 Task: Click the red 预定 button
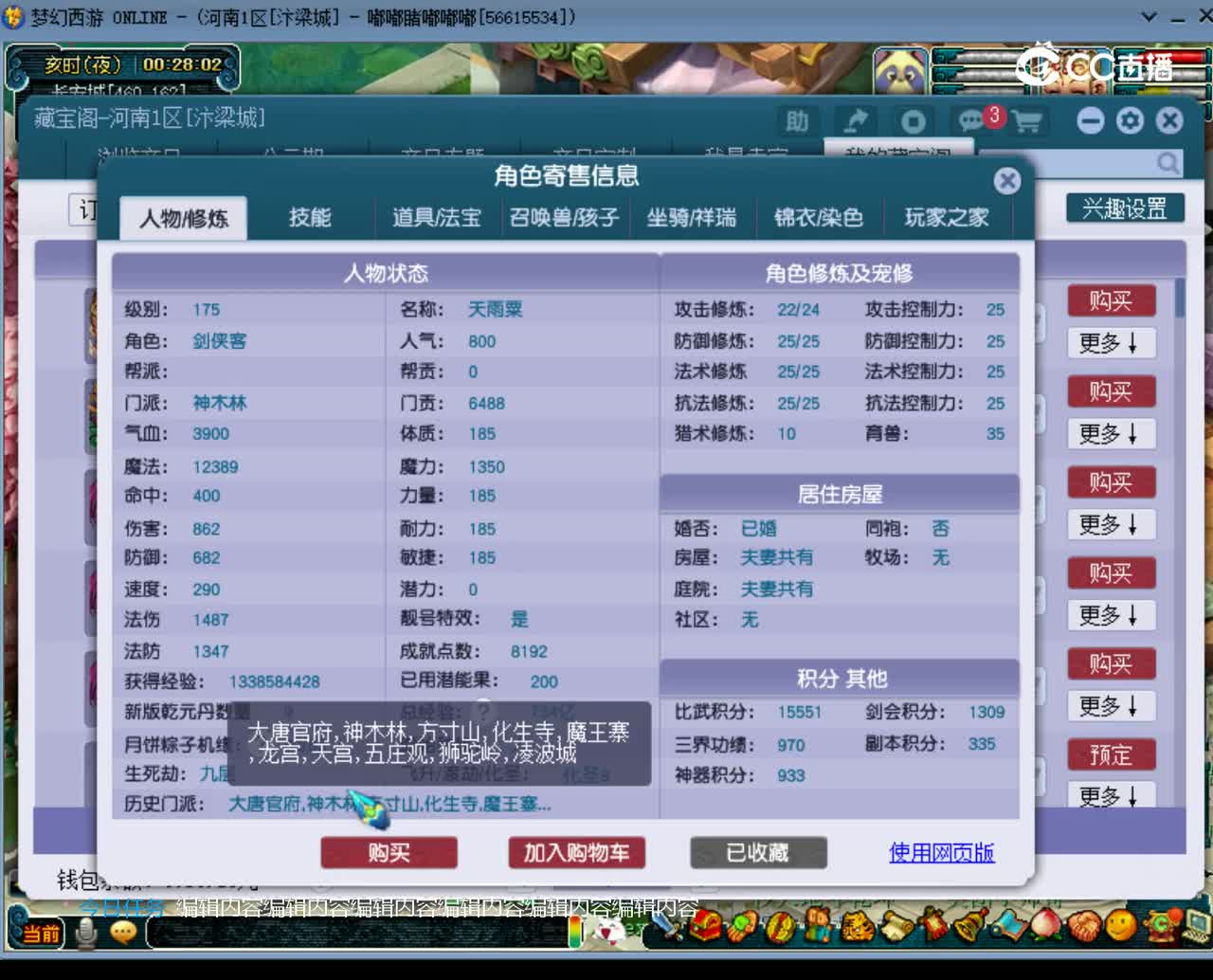pos(1111,755)
